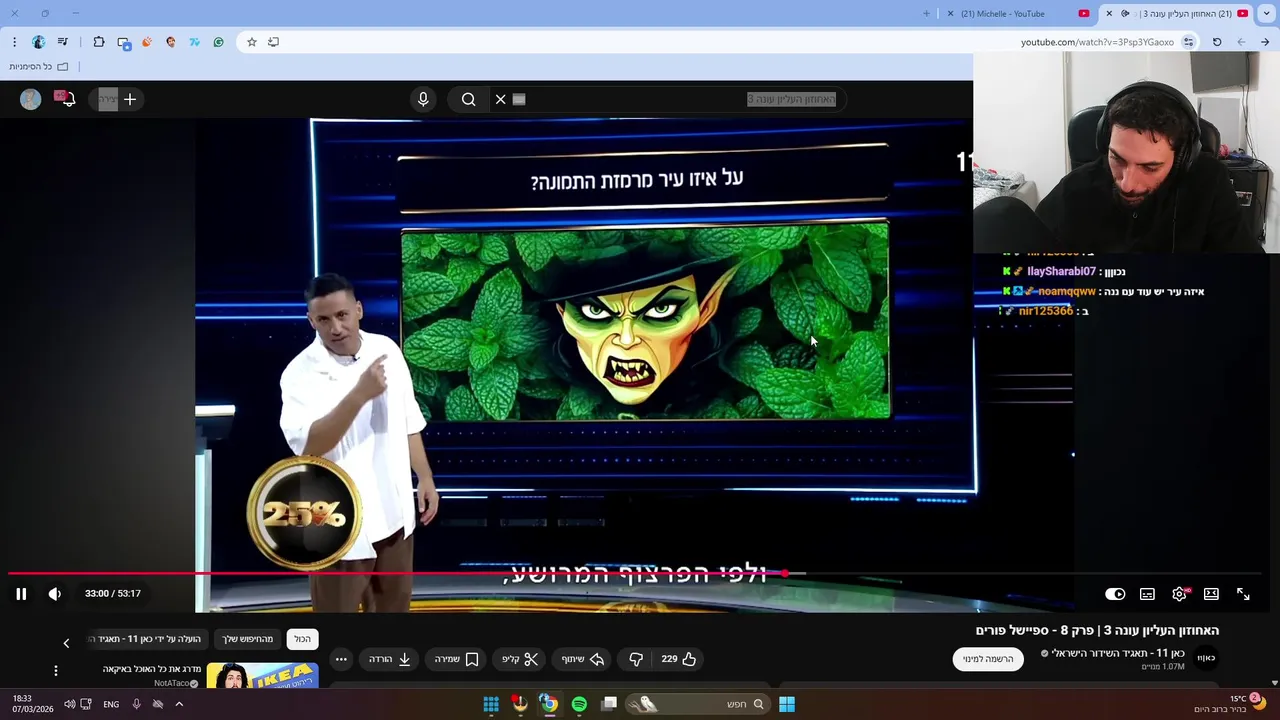View site information icon in address bar
Viewport: 1280px width, 720px height.
1188,42
